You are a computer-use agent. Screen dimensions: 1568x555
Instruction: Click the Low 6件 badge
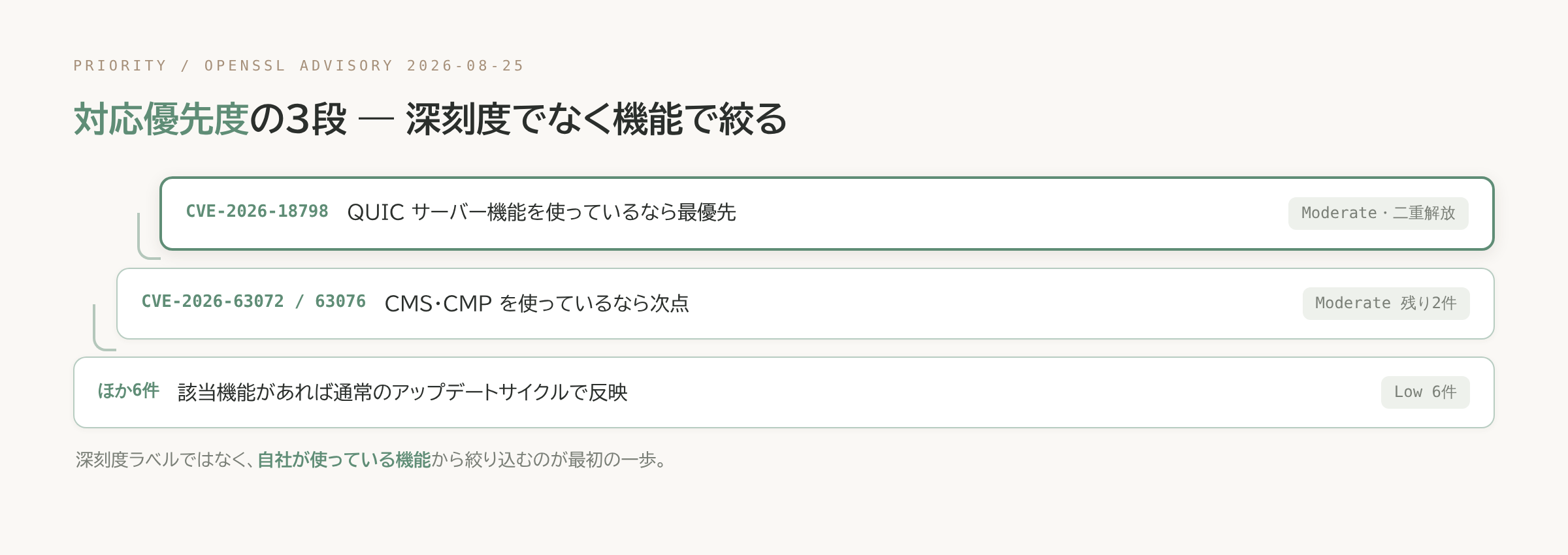click(1425, 392)
